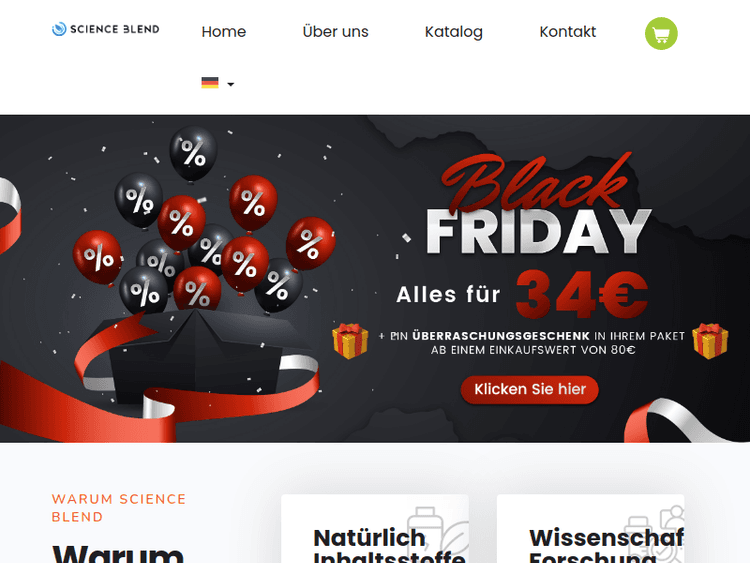Click the Klicken Sie hier button
This screenshot has height=563, width=750.
tap(529, 389)
